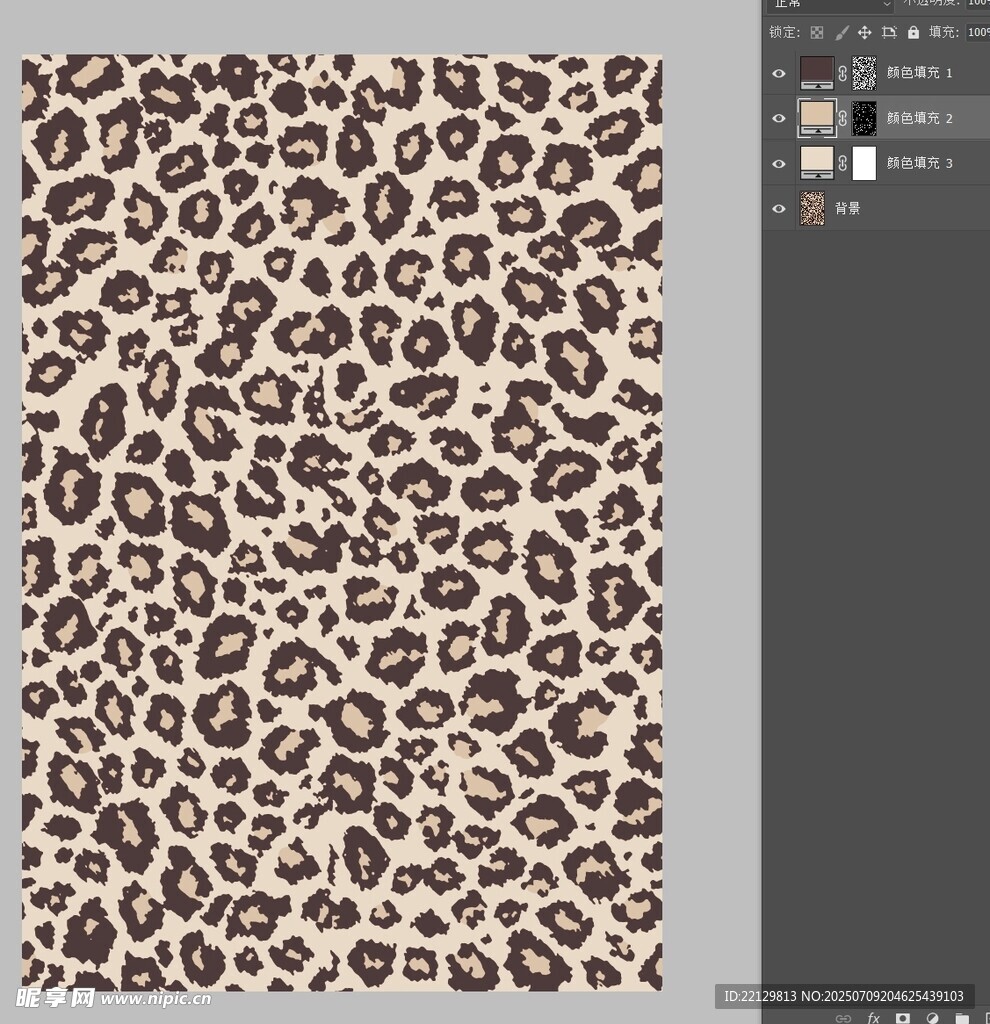Hide the 颜色填充 1 layer

(x=779, y=73)
